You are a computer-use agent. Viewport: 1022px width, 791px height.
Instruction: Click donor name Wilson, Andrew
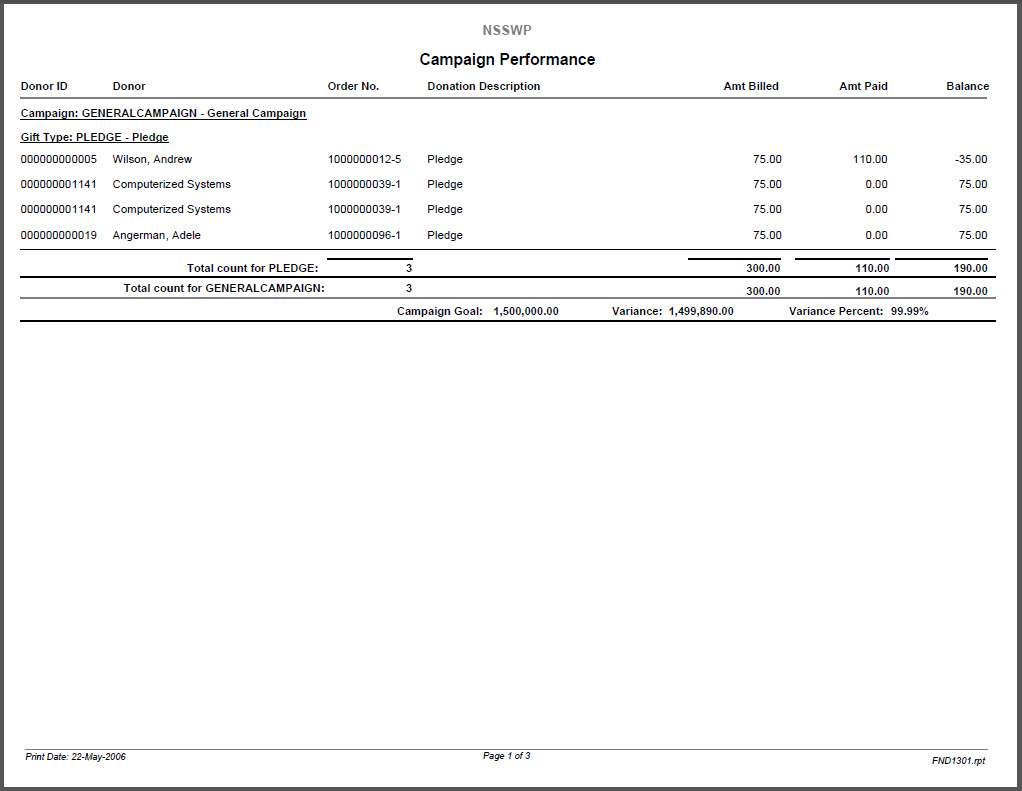pos(152,160)
